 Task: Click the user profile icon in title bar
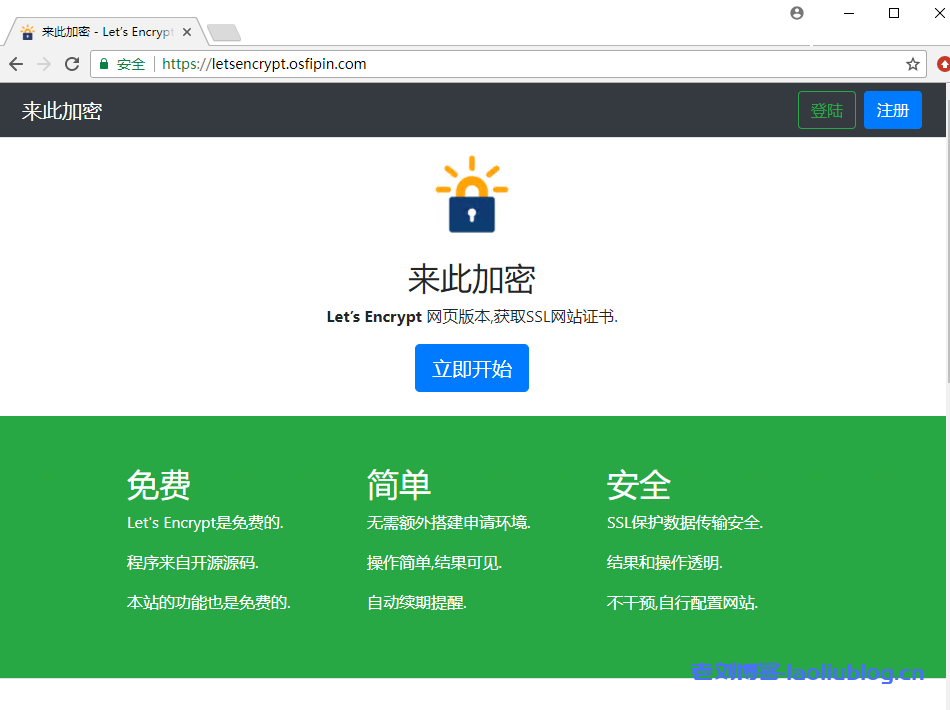click(796, 12)
